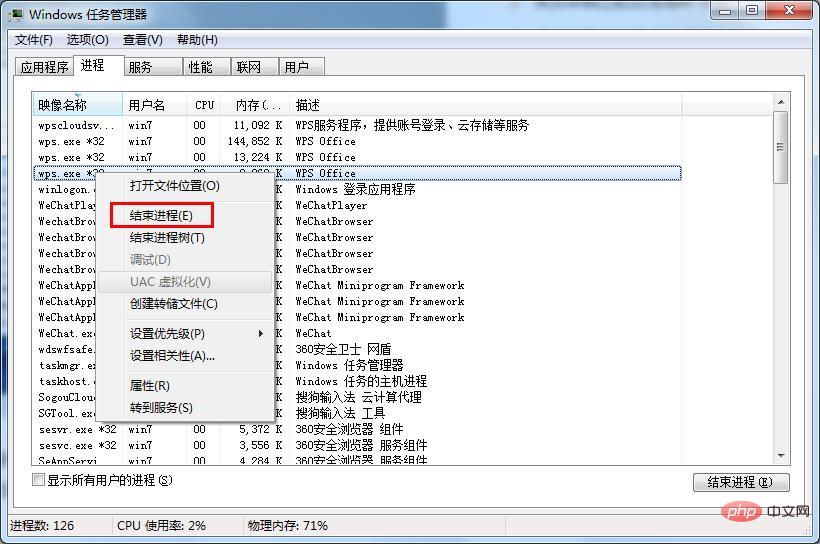Click the 物理内存: 71% status entry
The width and height of the screenshot is (820, 544).
[288, 525]
